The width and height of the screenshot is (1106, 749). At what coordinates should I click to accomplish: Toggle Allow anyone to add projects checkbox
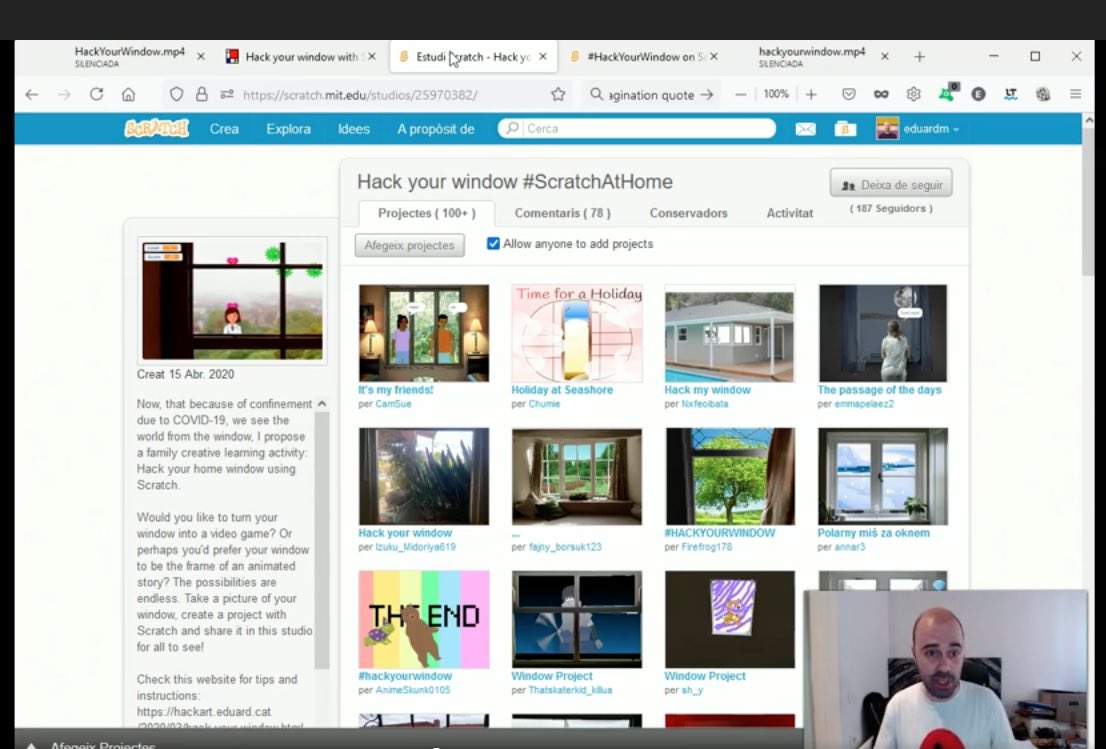tap(493, 243)
